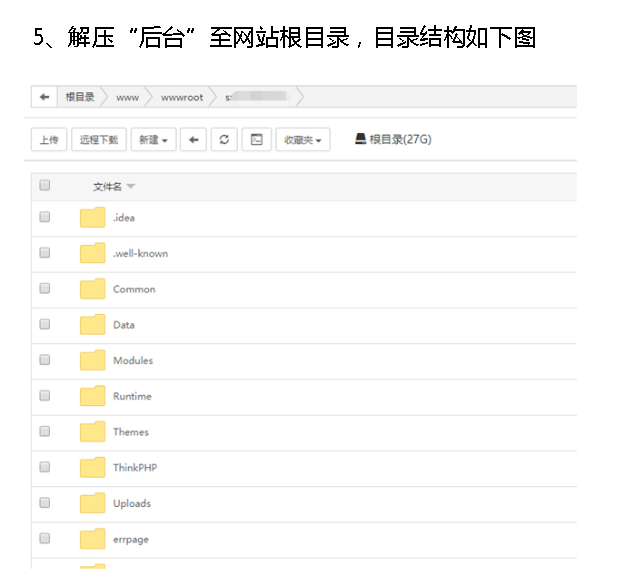
Task: Open the Data folder name
Action: (124, 325)
